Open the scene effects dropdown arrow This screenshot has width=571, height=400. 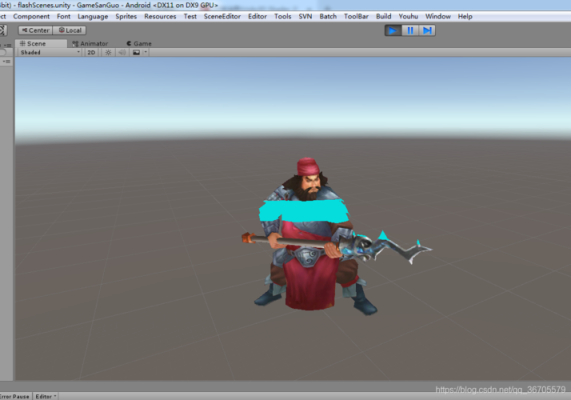(145, 52)
